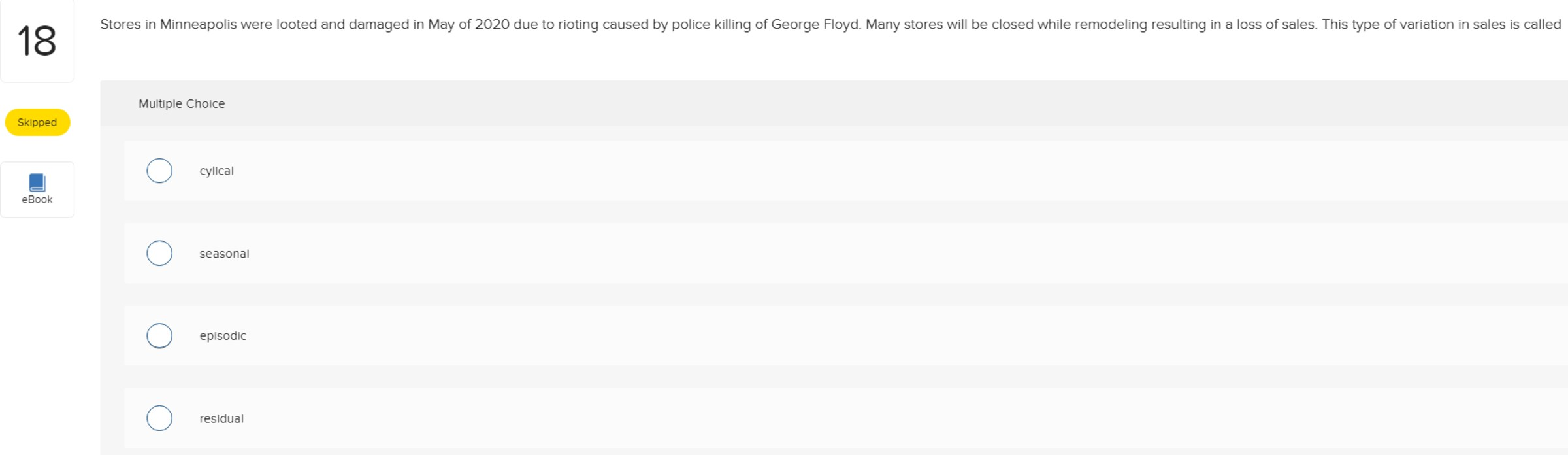Click the question number 18 box
This screenshot has width=1568, height=455.
(x=37, y=41)
